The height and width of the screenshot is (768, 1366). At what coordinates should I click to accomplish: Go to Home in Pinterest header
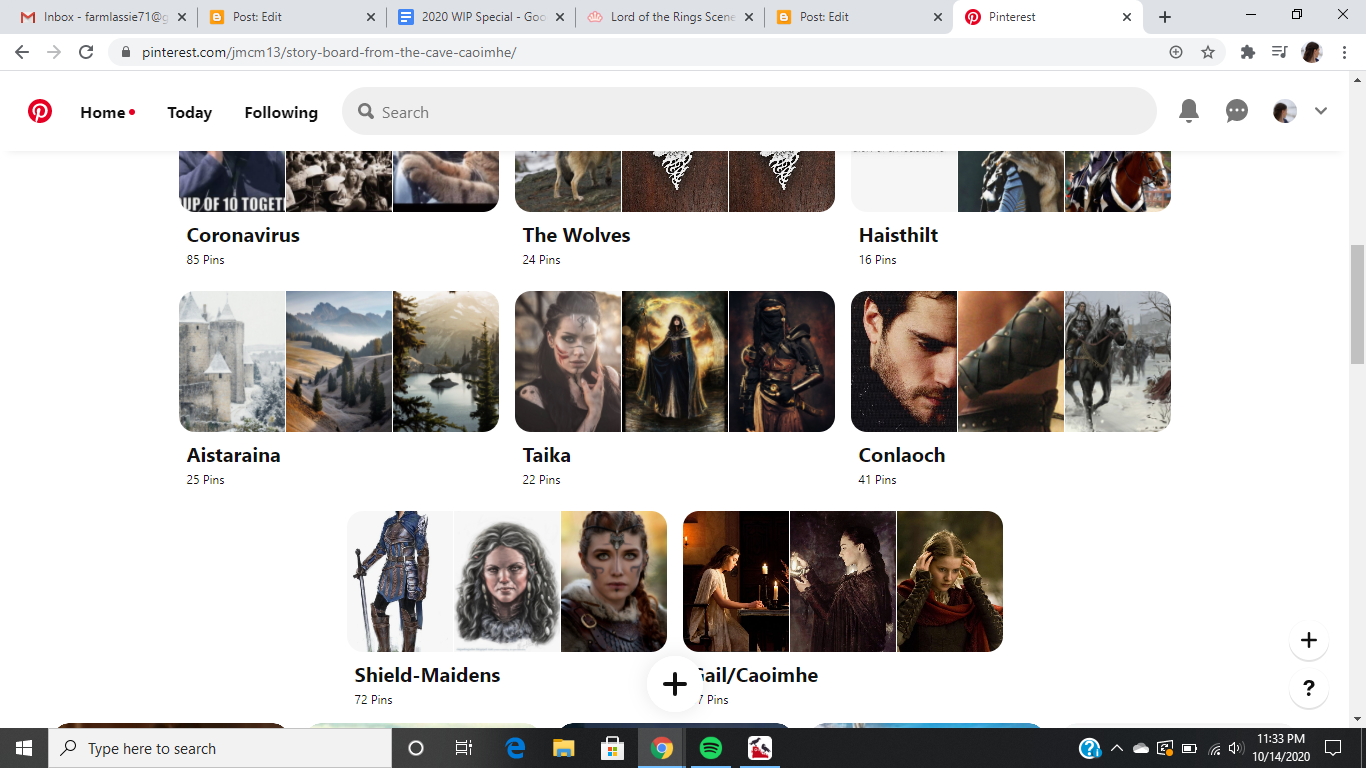[103, 112]
